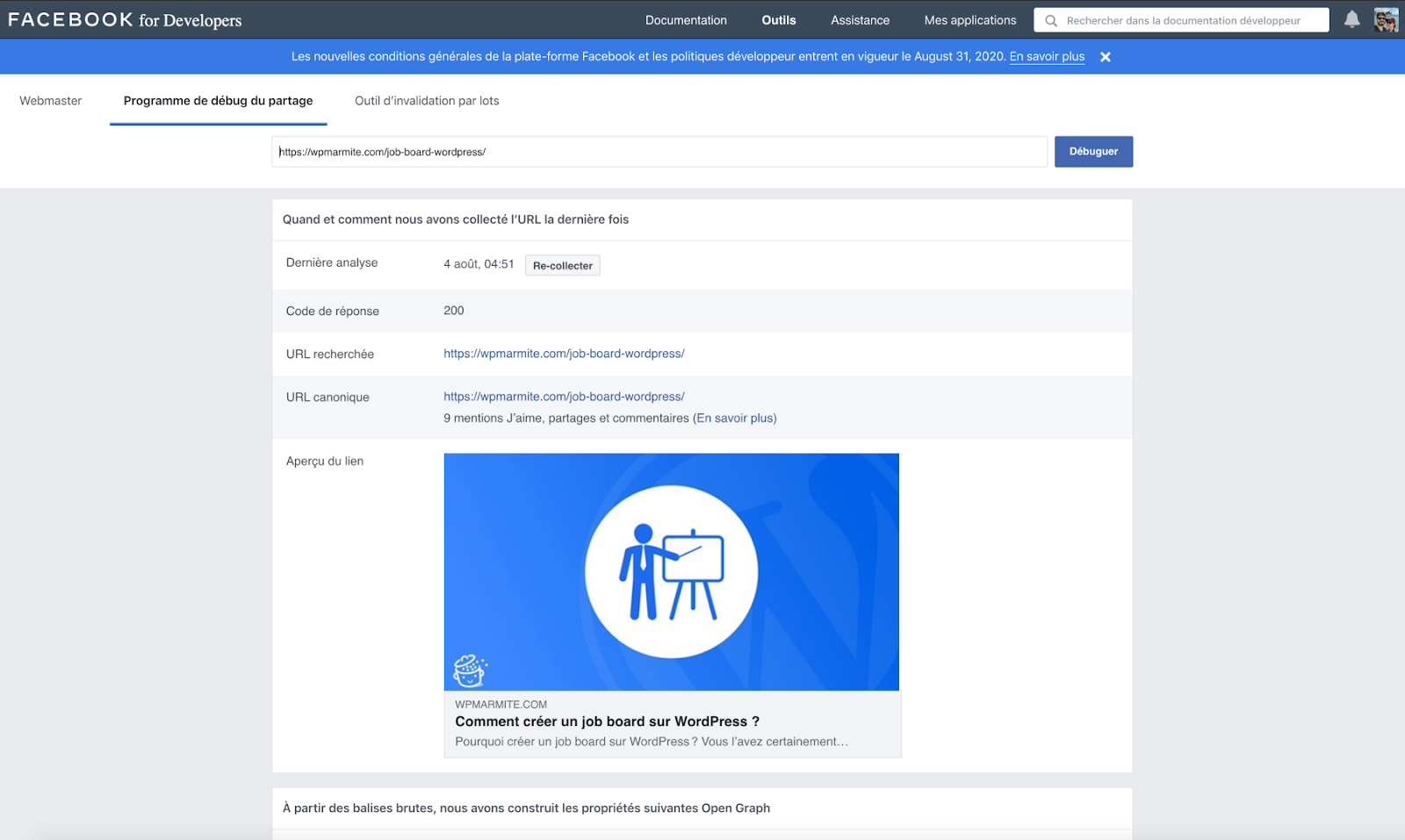Dismiss the blue announcement banner

click(x=1106, y=56)
